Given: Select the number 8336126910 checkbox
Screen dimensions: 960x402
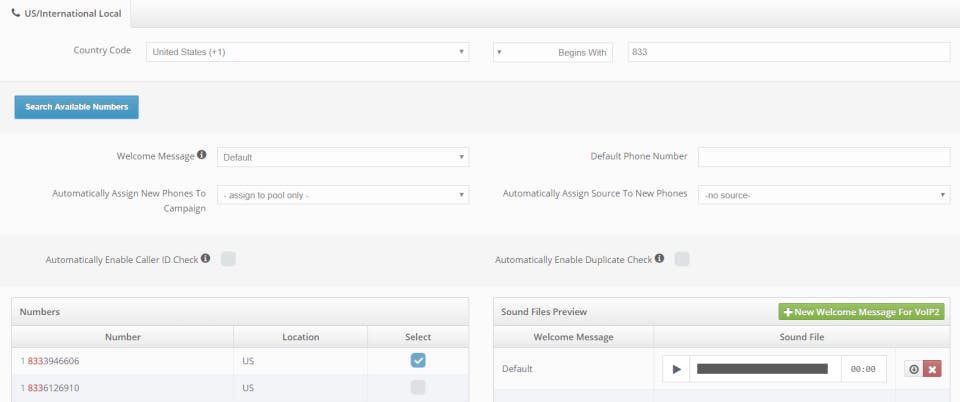Looking at the screenshot, I should pyautogui.click(x=418, y=387).
